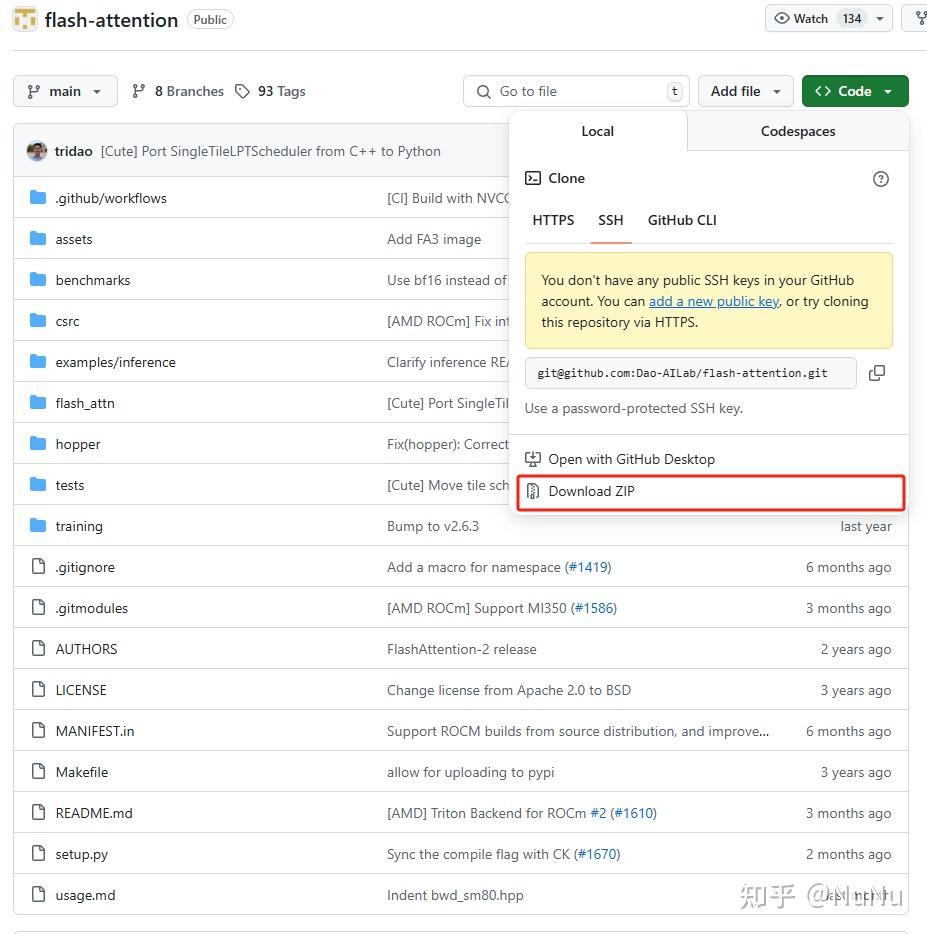Open the latest commit message link
Screen dimensions: 927x934
point(271,151)
